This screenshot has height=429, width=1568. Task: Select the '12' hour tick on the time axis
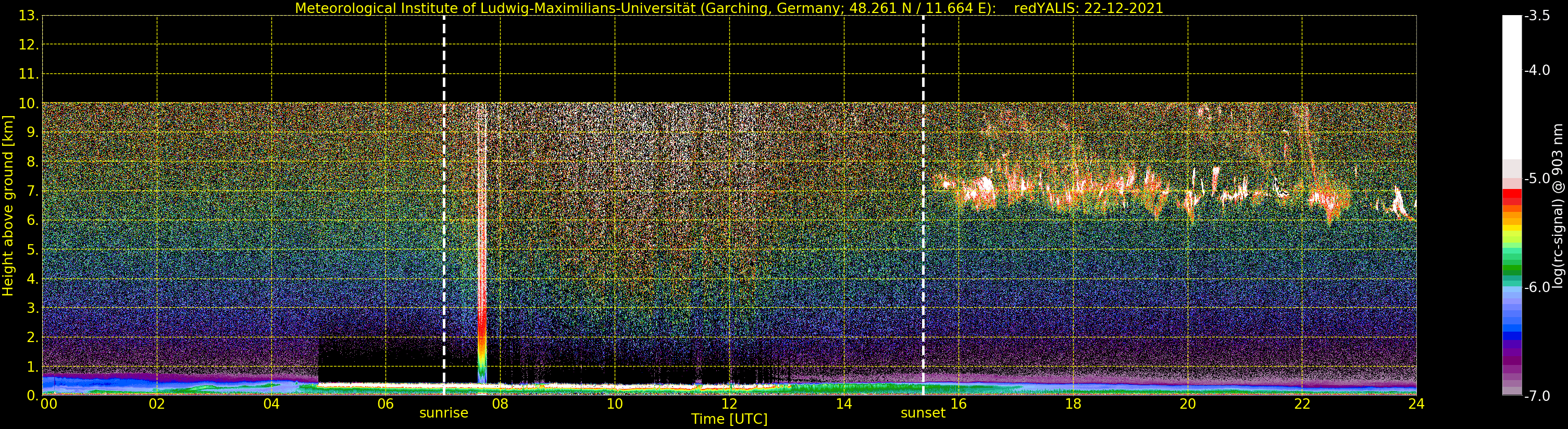coord(729,404)
